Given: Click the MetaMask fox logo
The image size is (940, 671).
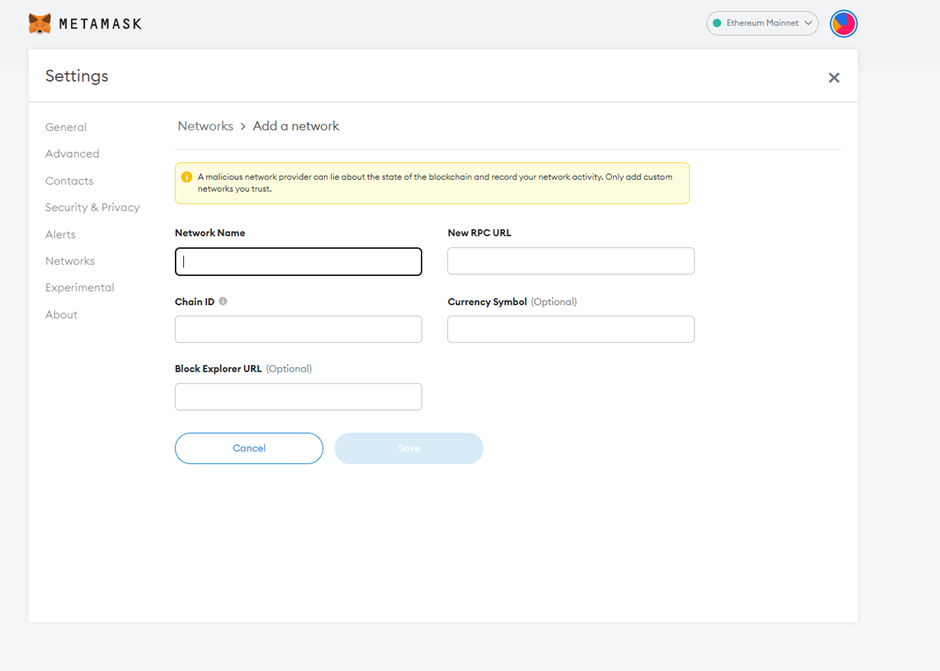Looking at the screenshot, I should (x=40, y=23).
